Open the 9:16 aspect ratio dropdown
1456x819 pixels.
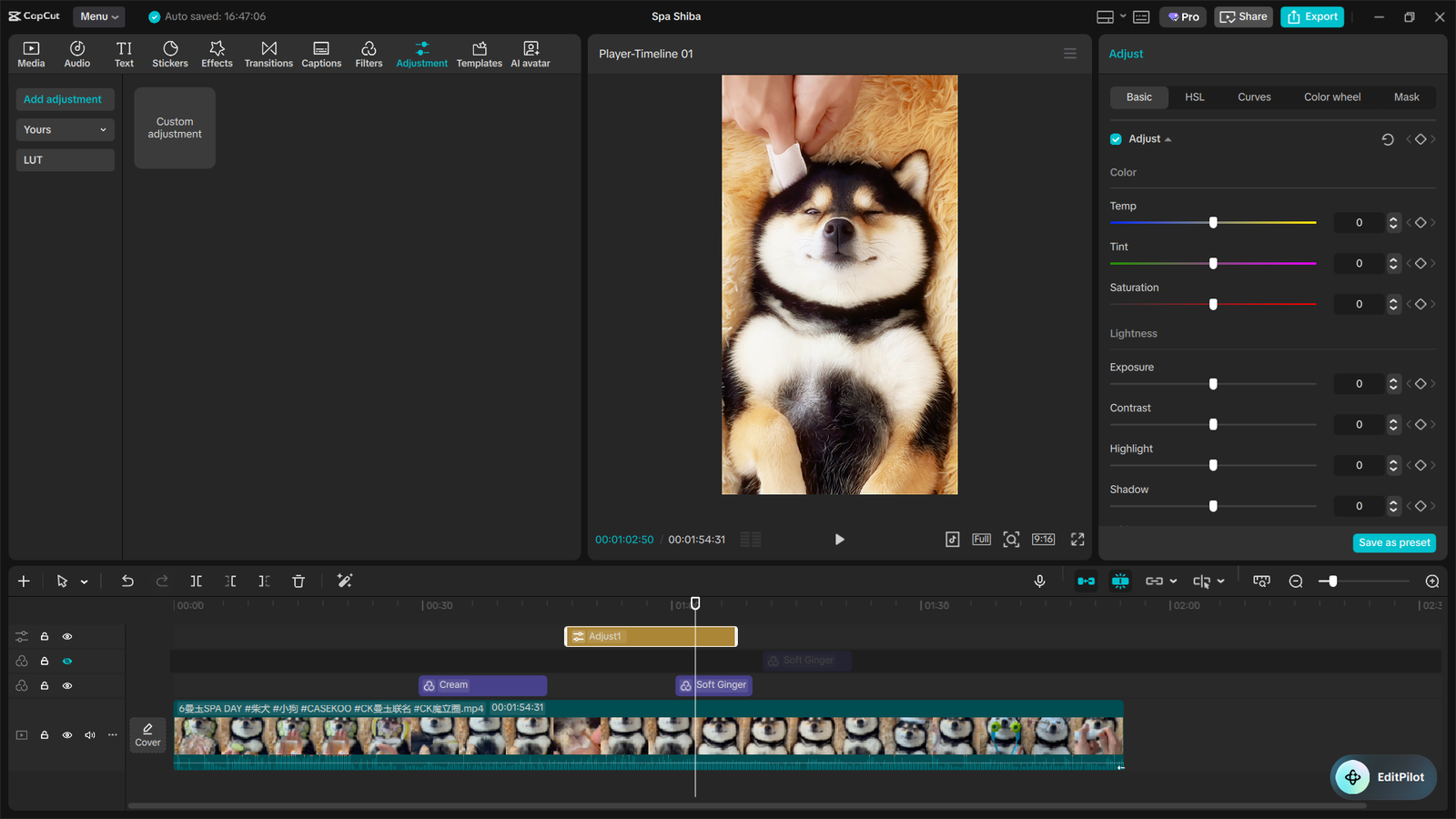tap(1043, 539)
